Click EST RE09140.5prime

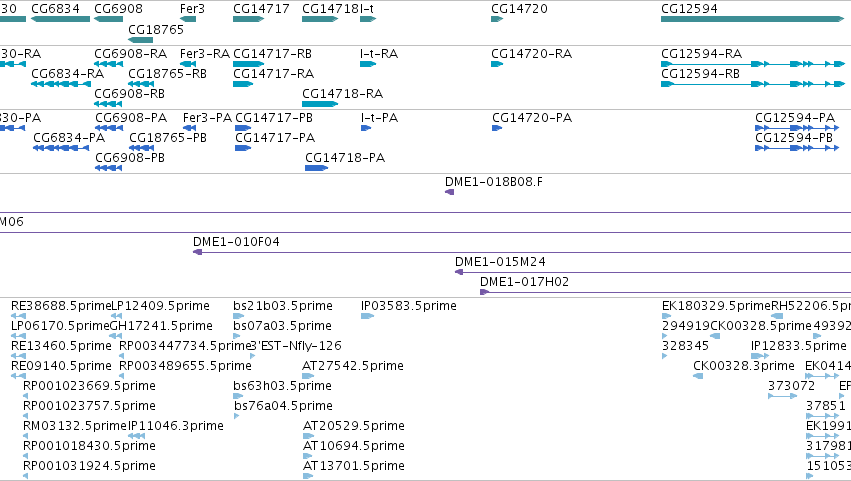pyautogui.click(x=61, y=366)
